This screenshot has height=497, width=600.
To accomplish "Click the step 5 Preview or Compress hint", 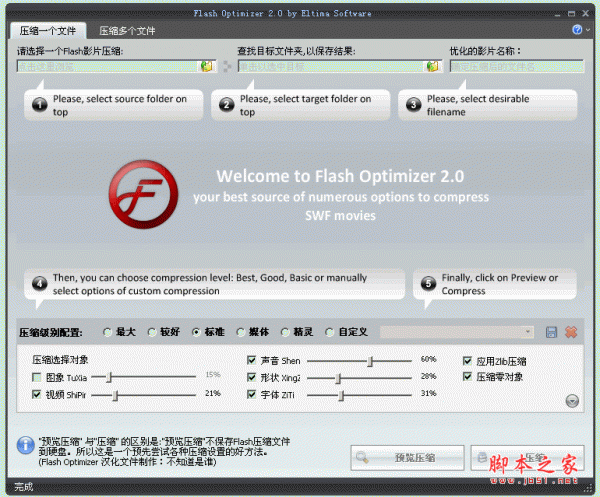I will click(495, 284).
